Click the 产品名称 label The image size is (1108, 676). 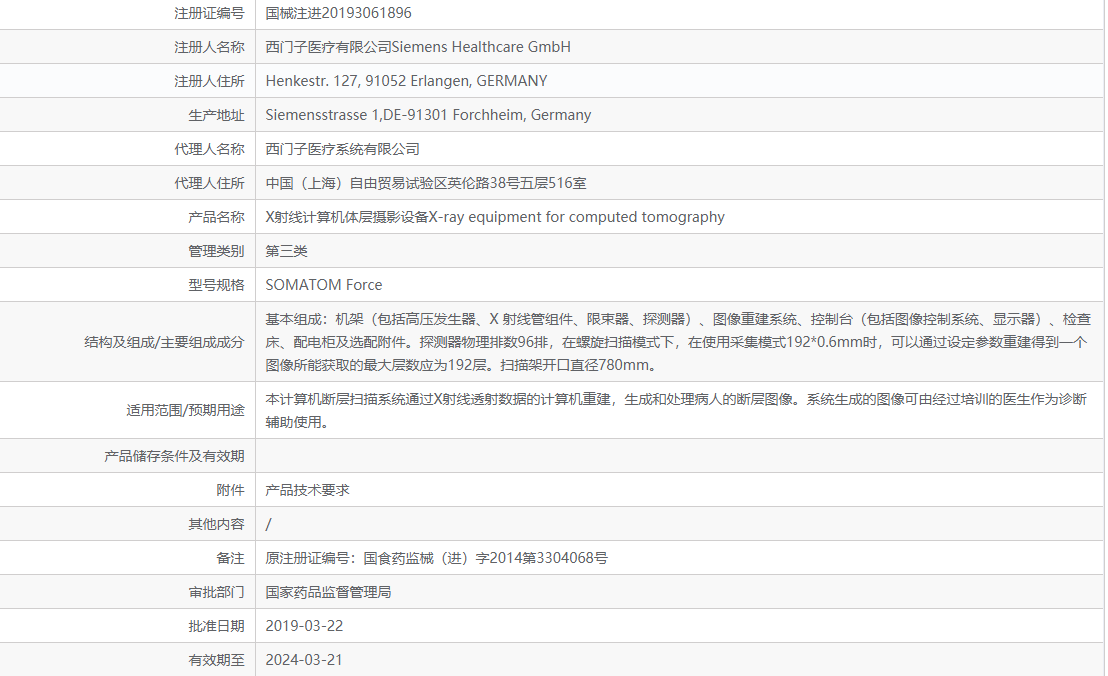coord(216,217)
